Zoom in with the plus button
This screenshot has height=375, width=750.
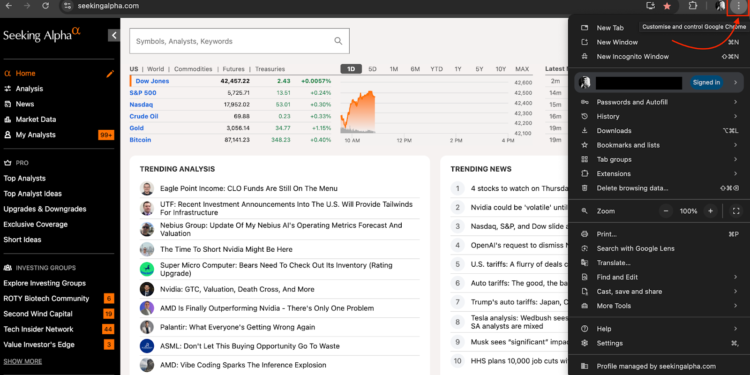[711, 211]
